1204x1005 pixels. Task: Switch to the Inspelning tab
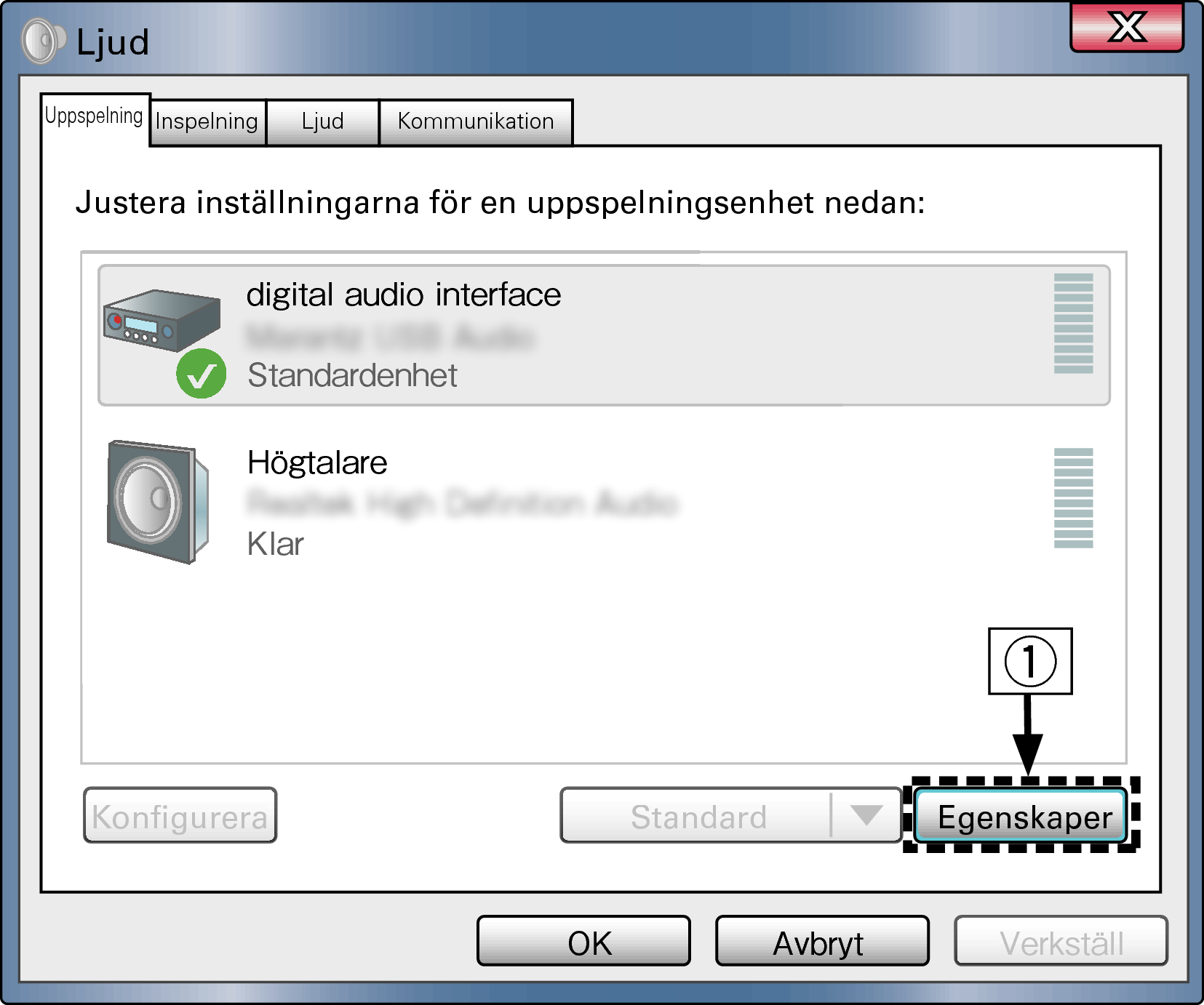coord(207,121)
